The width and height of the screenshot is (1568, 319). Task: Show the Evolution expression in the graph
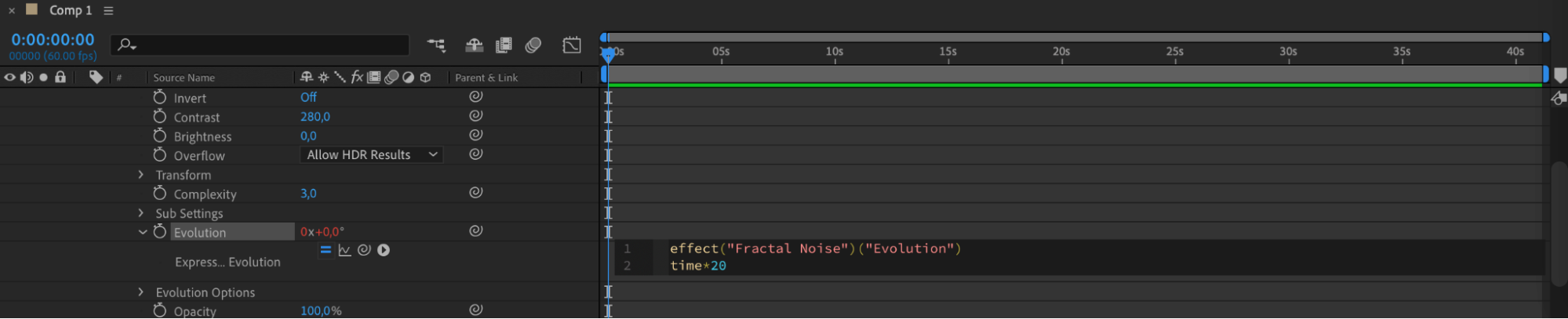[344, 250]
